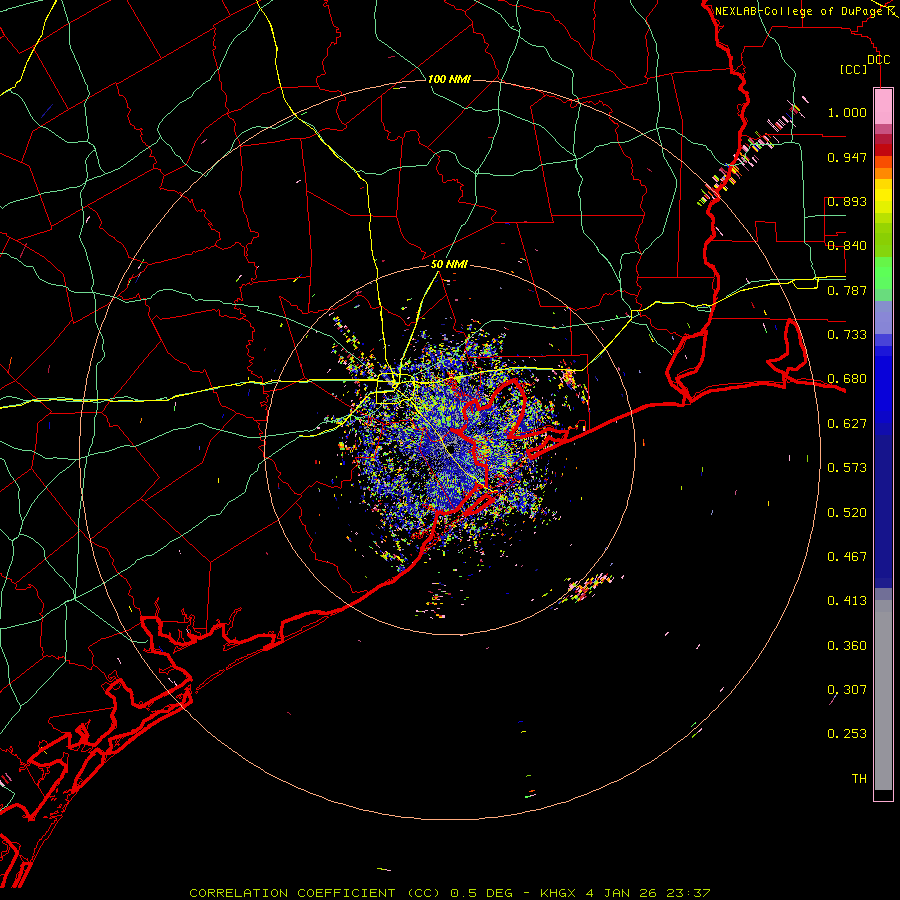Select the 0.627 scale value
This screenshot has width=900, height=900.
(x=847, y=424)
